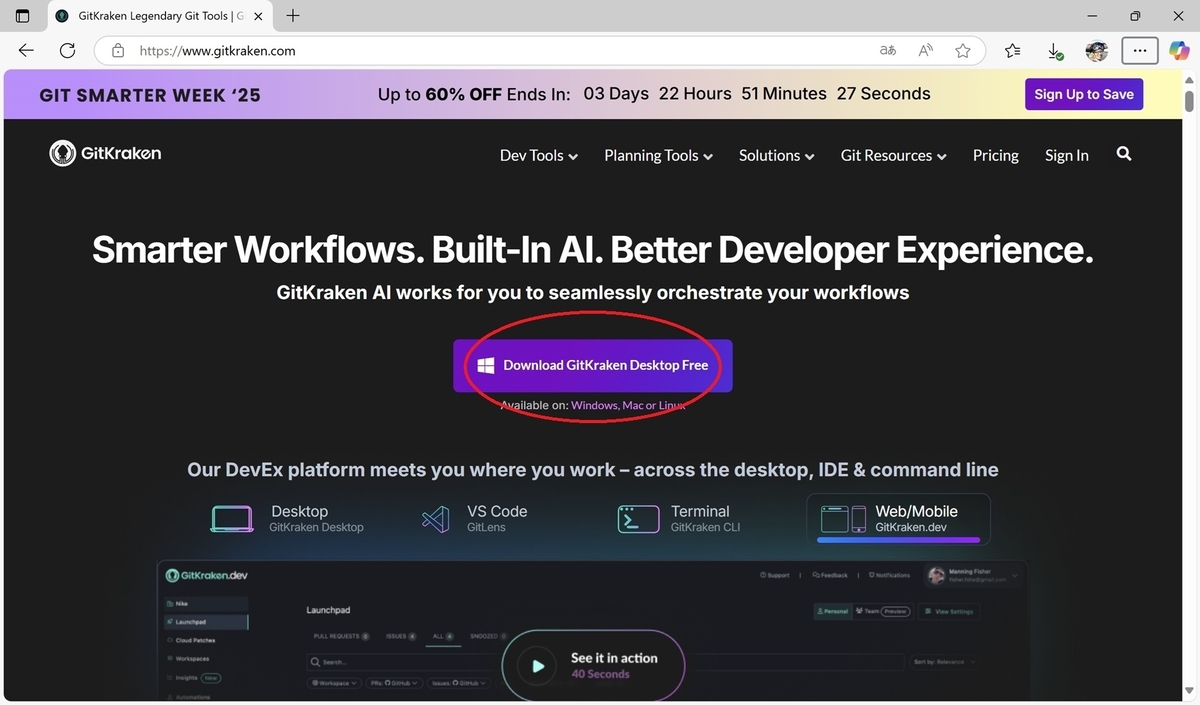1200x705 pixels.
Task: Select the VS Code GitLens platform icon
Action: pos(435,519)
